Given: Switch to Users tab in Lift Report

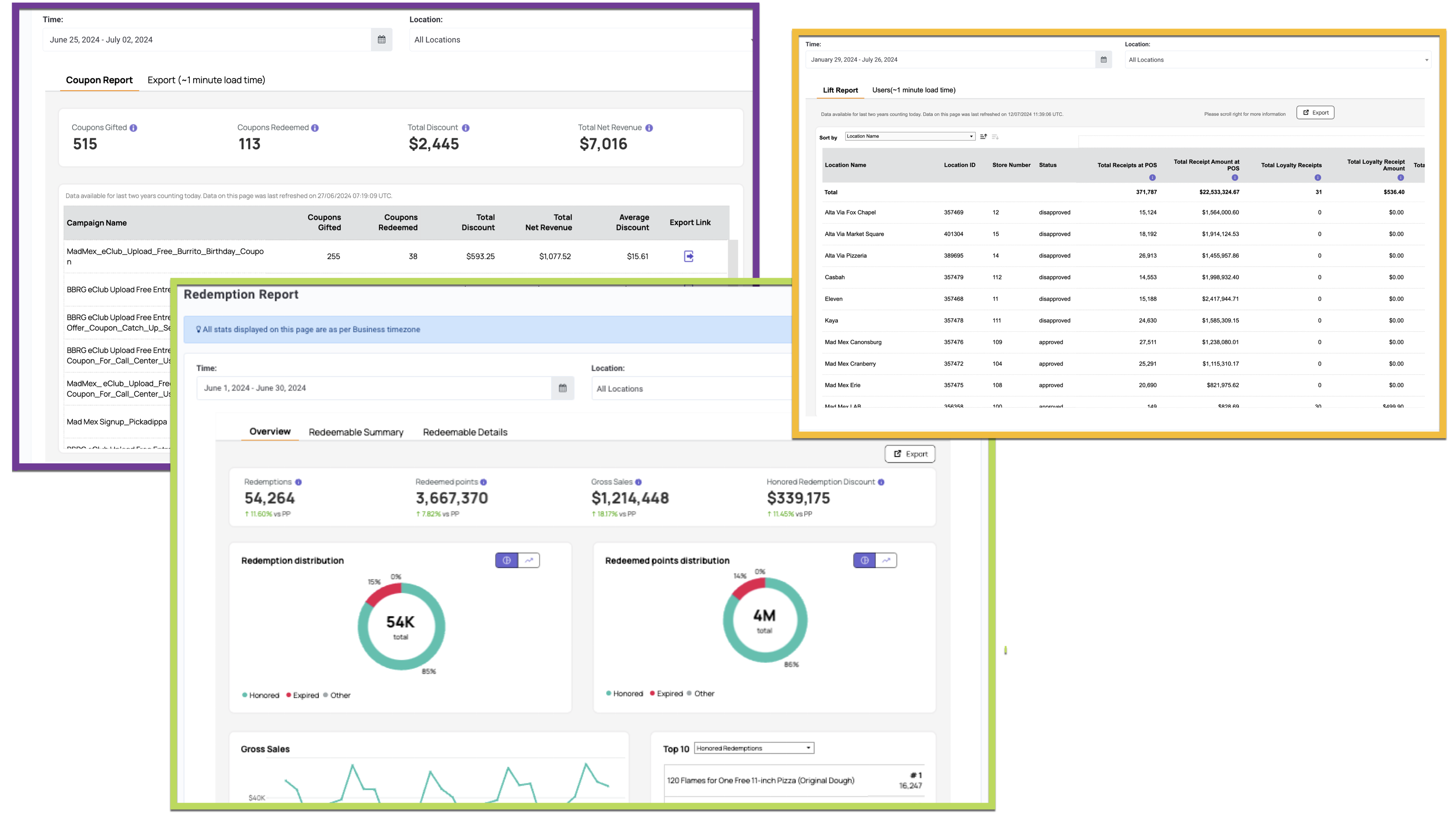Looking at the screenshot, I should (x=913, y=90).
